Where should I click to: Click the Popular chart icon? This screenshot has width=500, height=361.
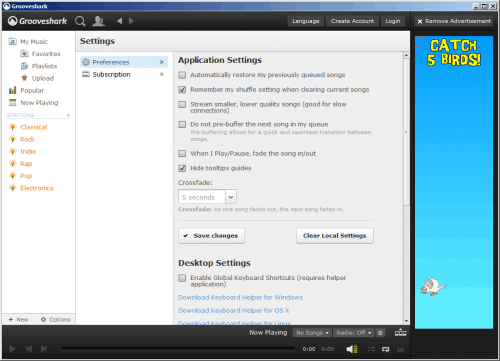tap(13, 90)
